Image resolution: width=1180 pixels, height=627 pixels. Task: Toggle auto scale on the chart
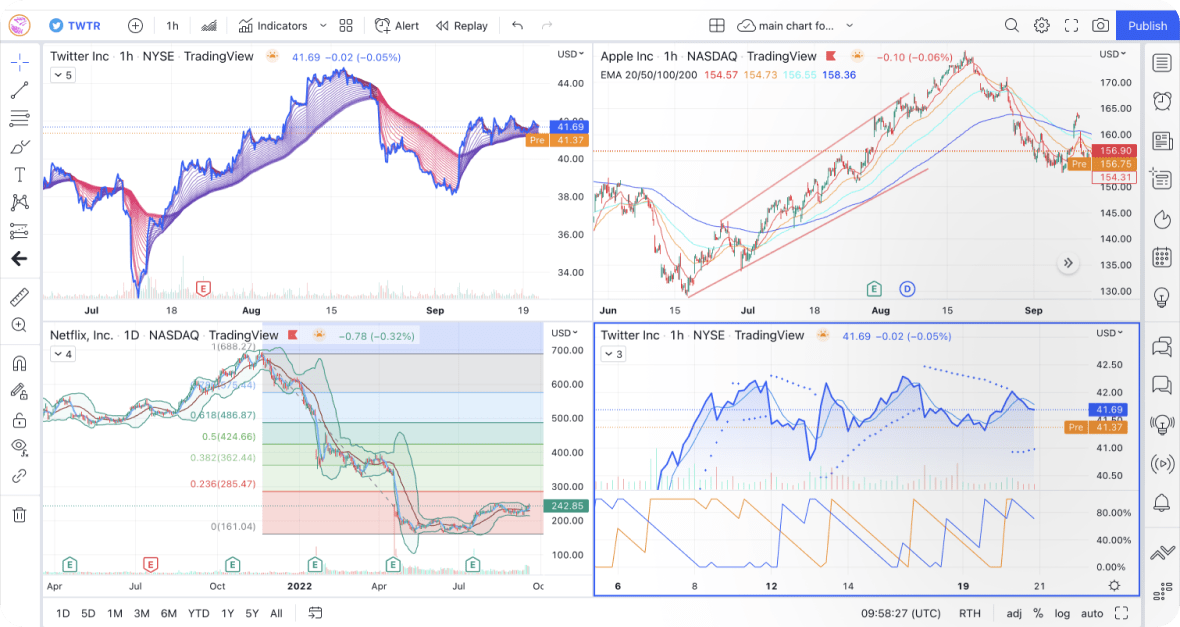tap(1092, 613)
